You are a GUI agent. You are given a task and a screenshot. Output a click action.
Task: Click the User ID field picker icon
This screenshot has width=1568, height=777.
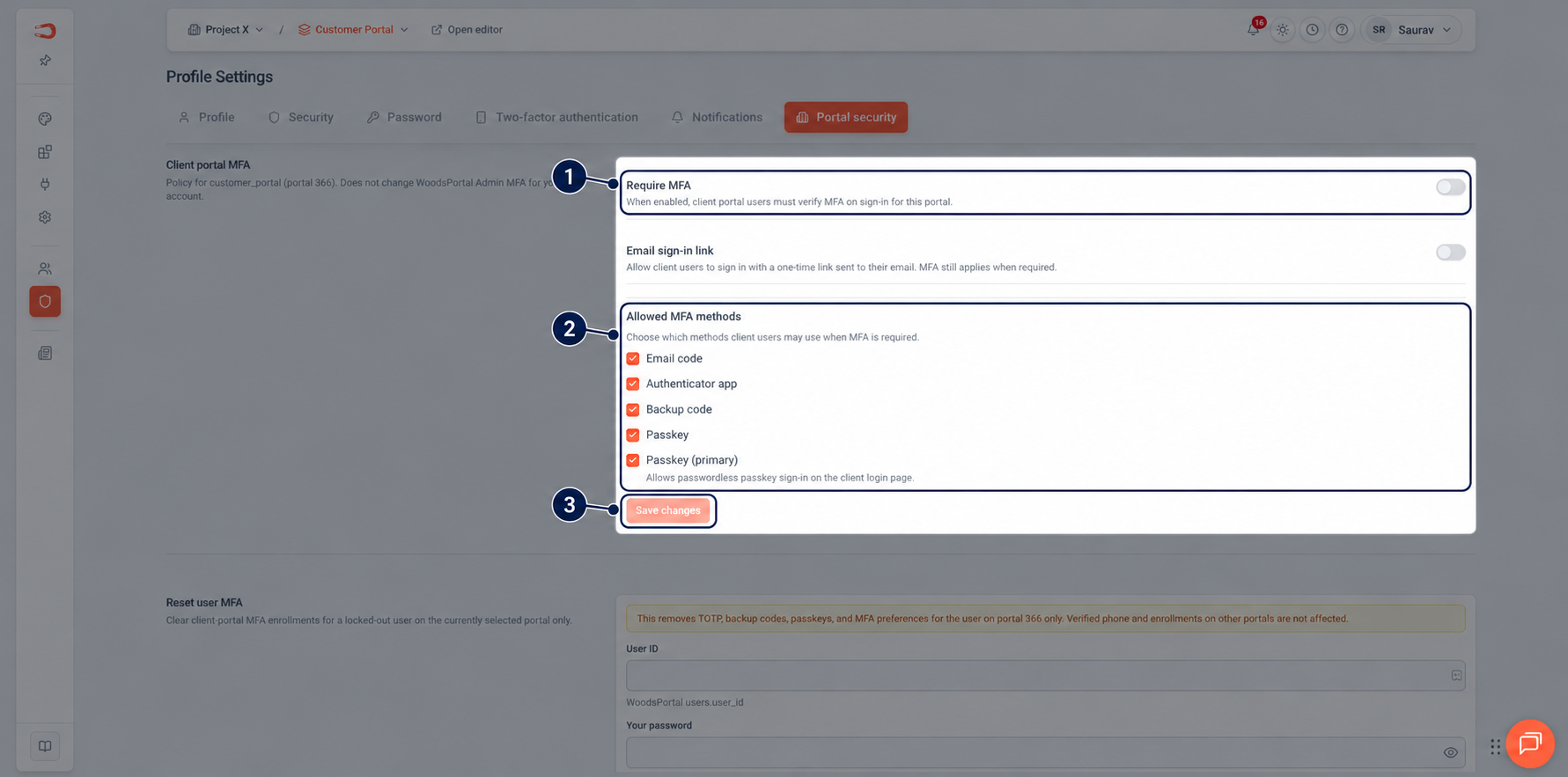[1456, 676]
